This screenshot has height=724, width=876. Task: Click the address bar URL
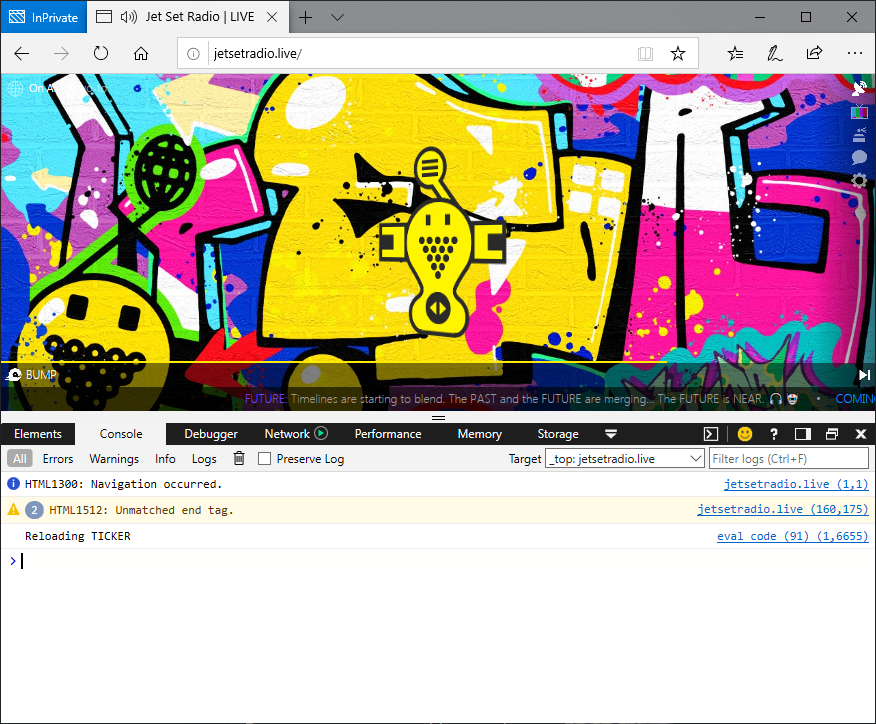click(258, 54)
